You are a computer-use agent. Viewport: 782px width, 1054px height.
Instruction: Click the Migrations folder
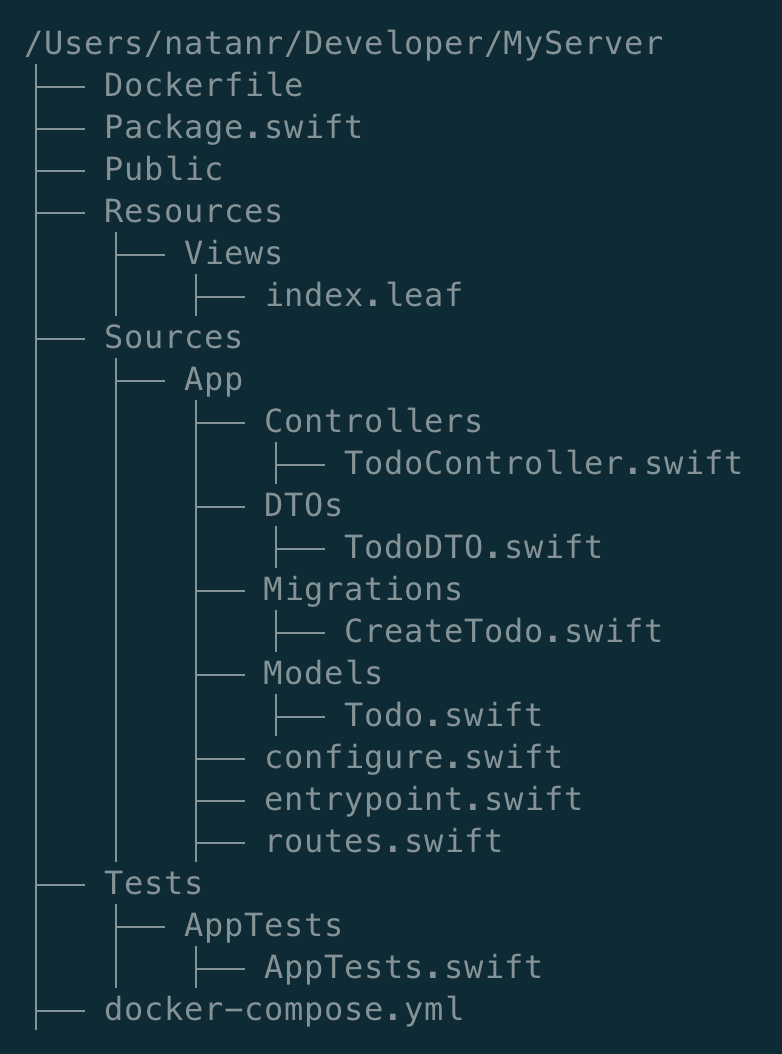(363, 590)
